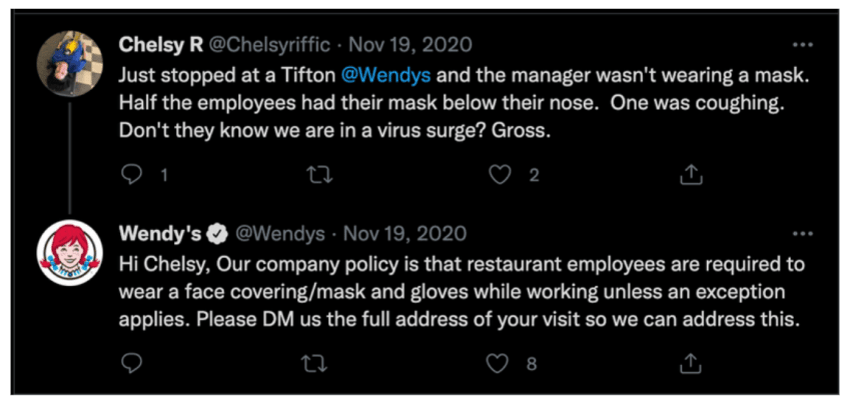Open the Chelsy R display name
The width and height of the screenshot is (850, 407).
pyautogui.click(x=160, y=45)
